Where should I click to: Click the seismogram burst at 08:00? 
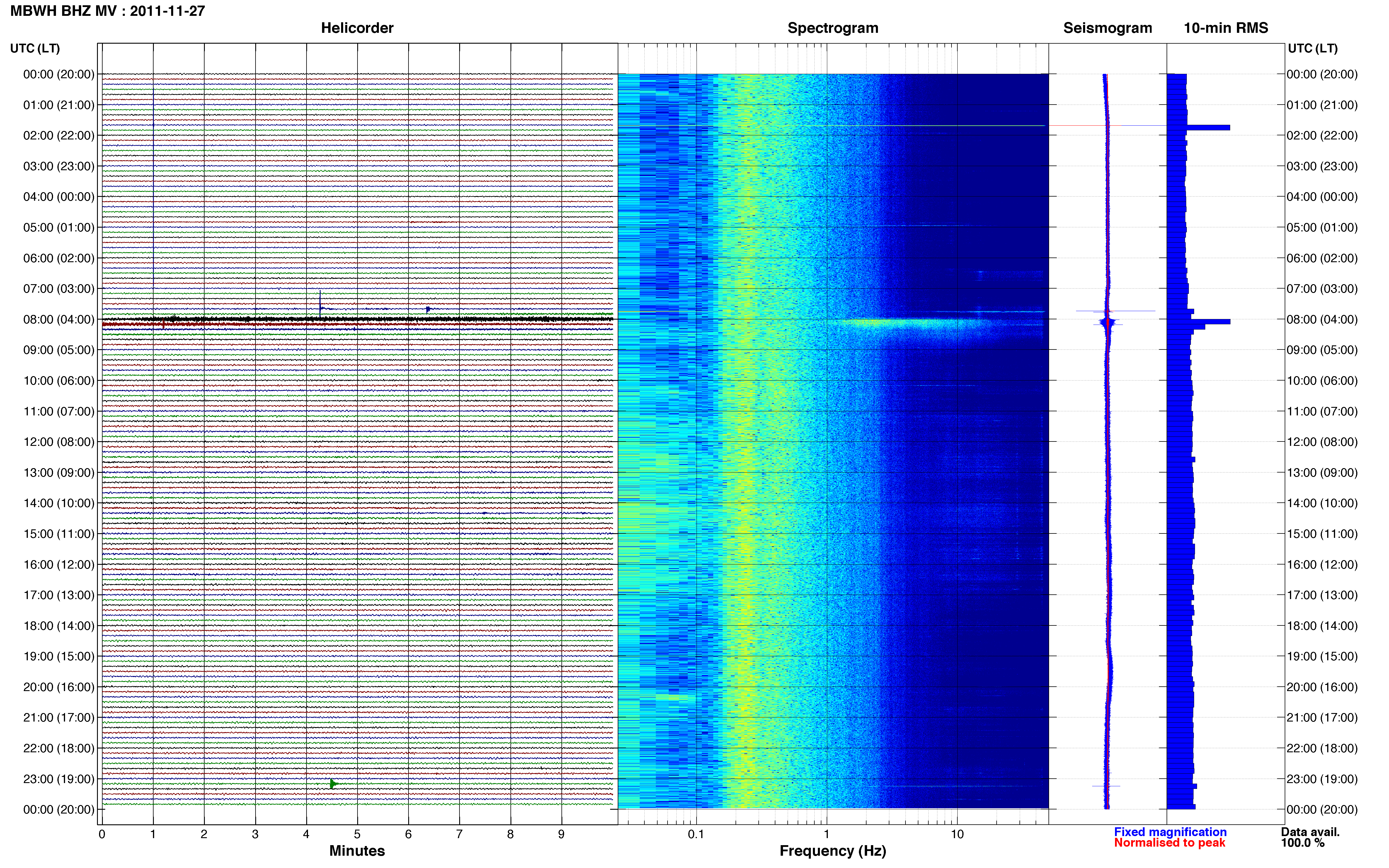tap(1108, 323)
